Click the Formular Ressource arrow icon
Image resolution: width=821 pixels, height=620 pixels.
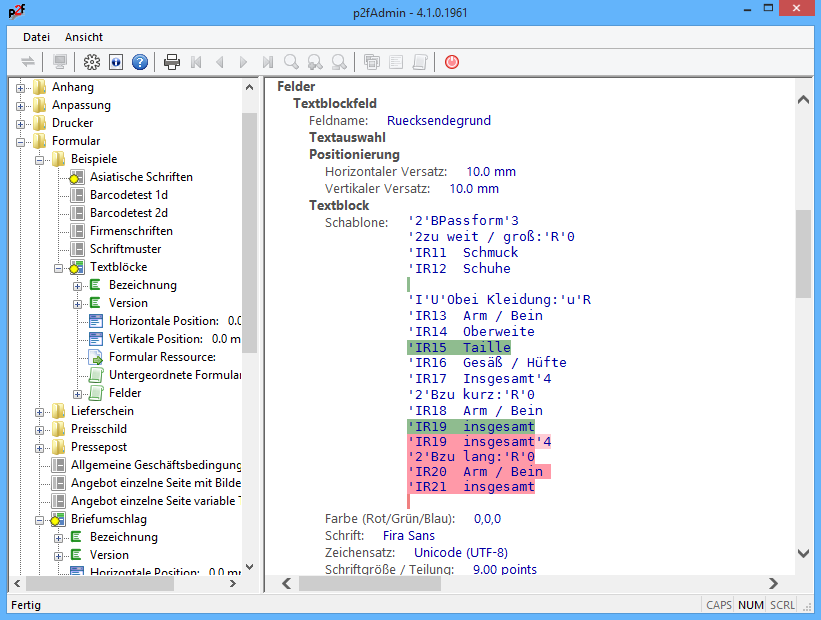pyautogui.click(x=96, y=357)
